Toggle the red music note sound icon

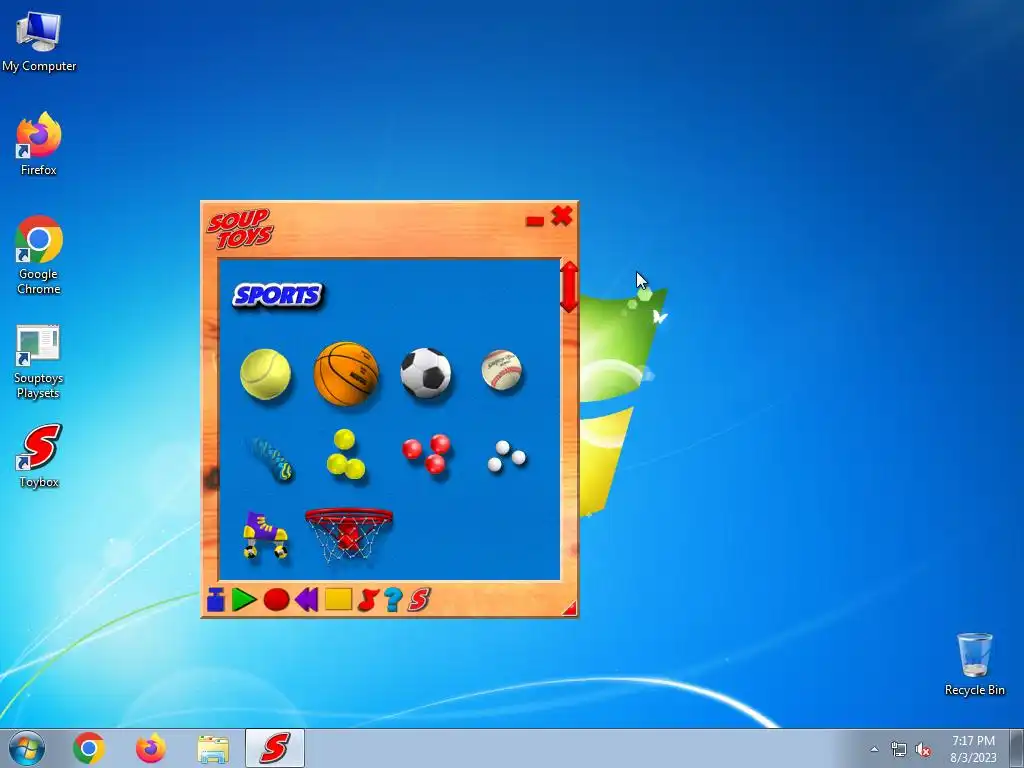(368, 600)
